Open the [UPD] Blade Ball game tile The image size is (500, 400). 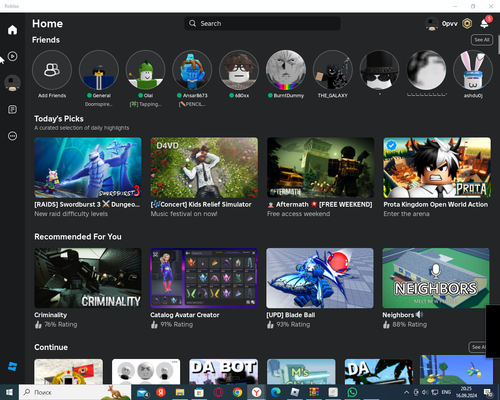pyautogui.click(x=320, y=278)
